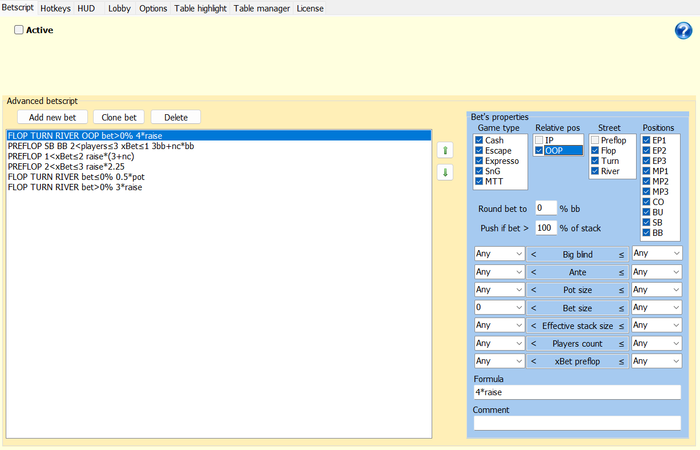The image size is (700, 450).
Task: Click the Delete button
Action: (x=176, y=117)
